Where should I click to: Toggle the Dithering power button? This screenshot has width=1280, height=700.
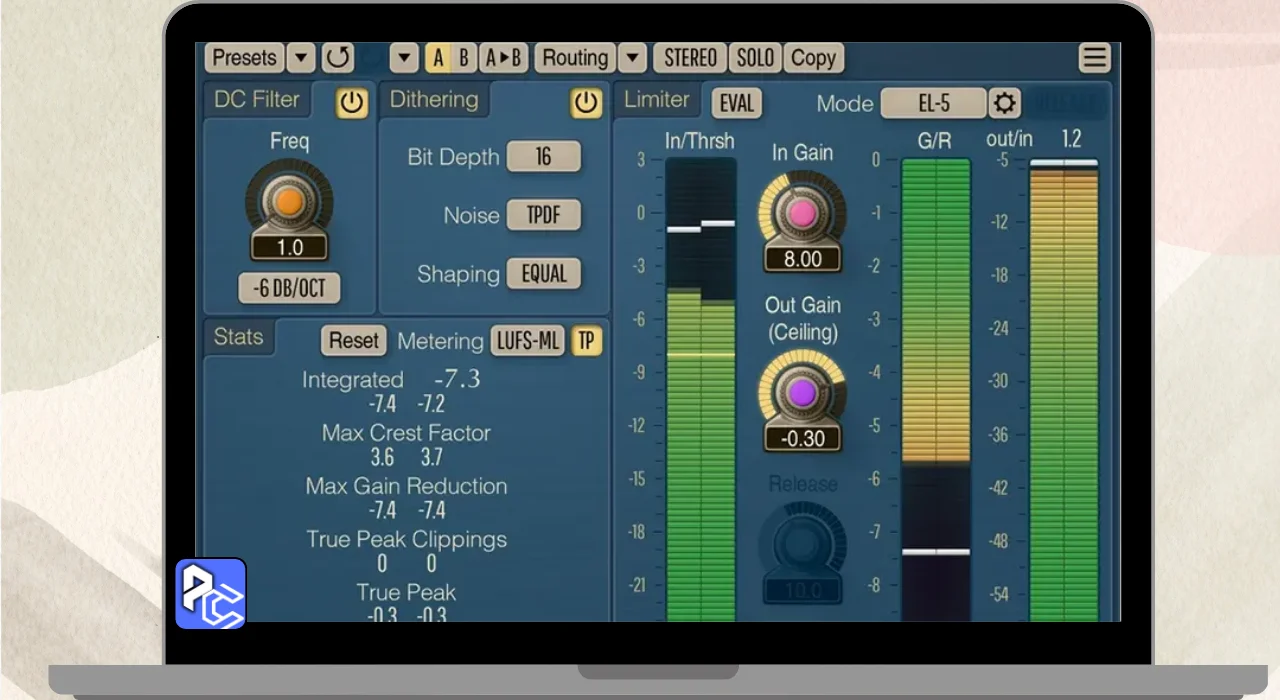tap(586, 102)
